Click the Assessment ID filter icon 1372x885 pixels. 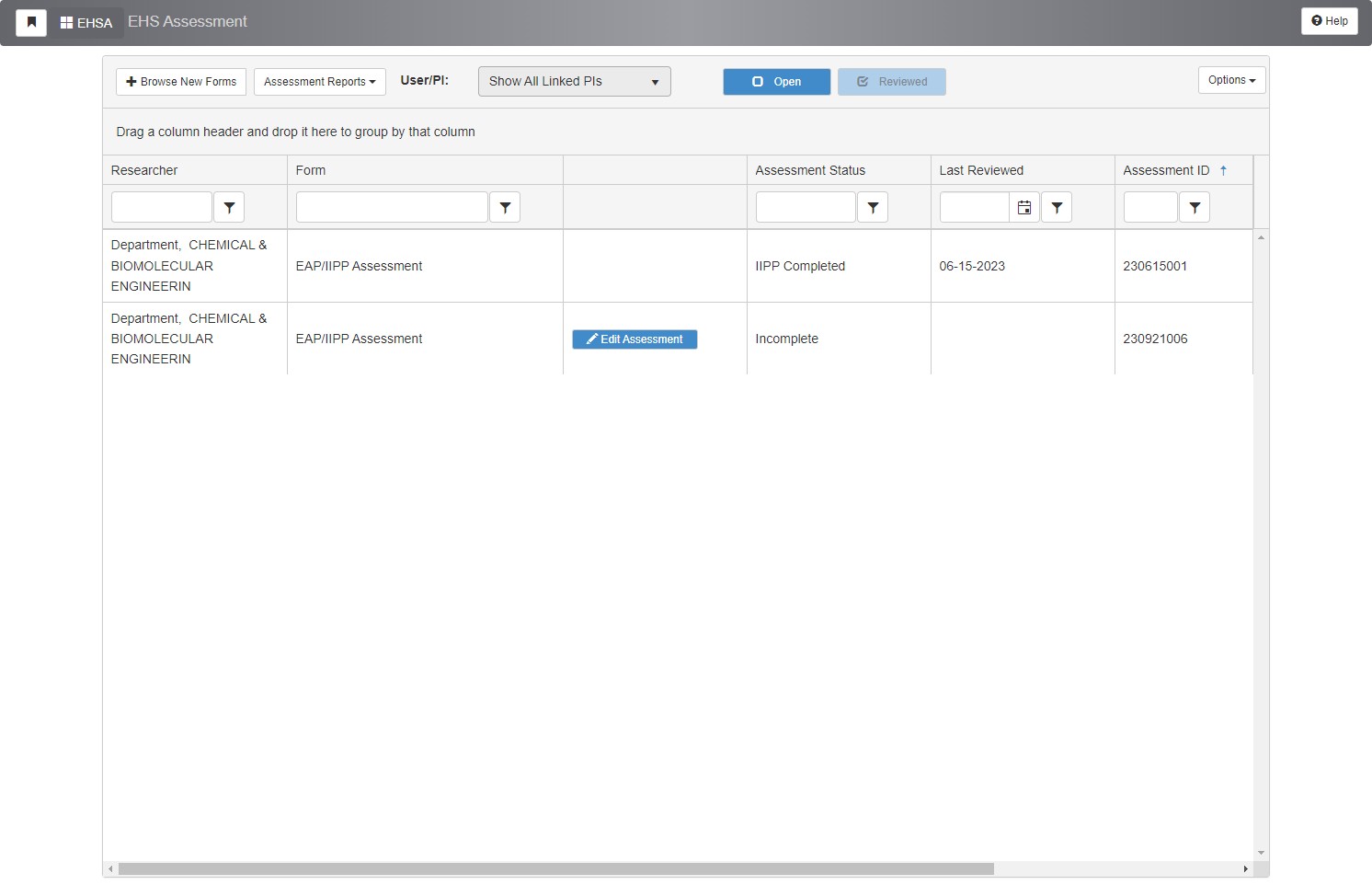click(1195, 208)
